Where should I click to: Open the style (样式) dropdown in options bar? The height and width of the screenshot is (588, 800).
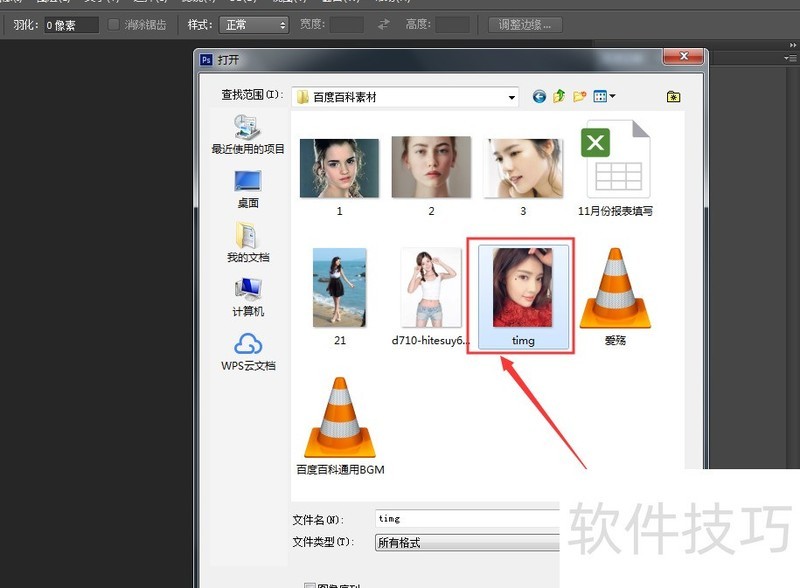pyautogui.click(x=254, y=24)
